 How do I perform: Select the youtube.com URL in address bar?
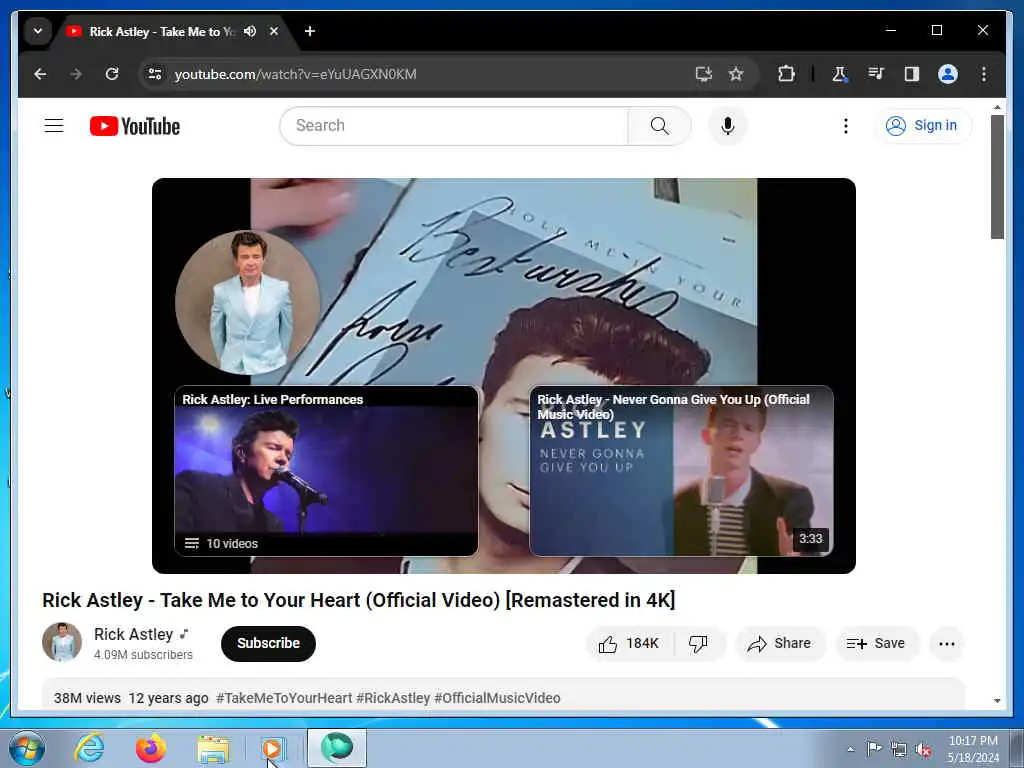295,74
